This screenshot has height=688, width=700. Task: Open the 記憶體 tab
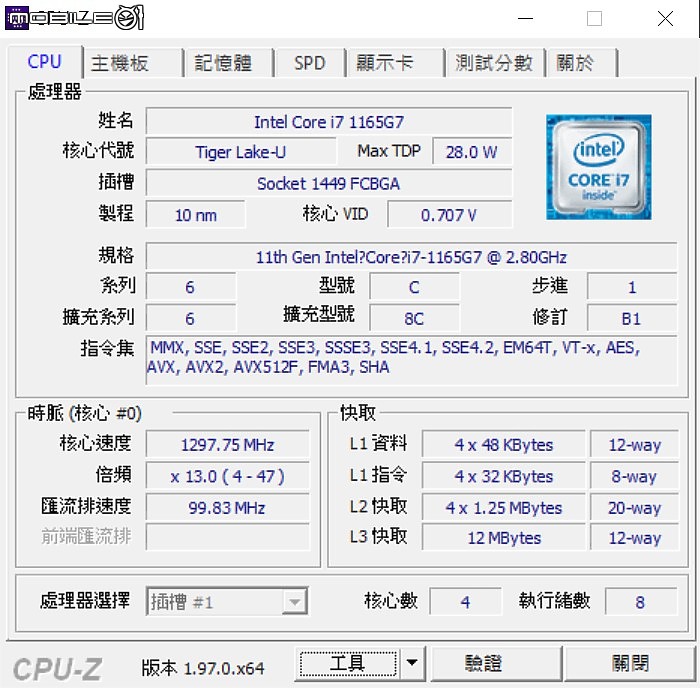click(x=229, y=63)
